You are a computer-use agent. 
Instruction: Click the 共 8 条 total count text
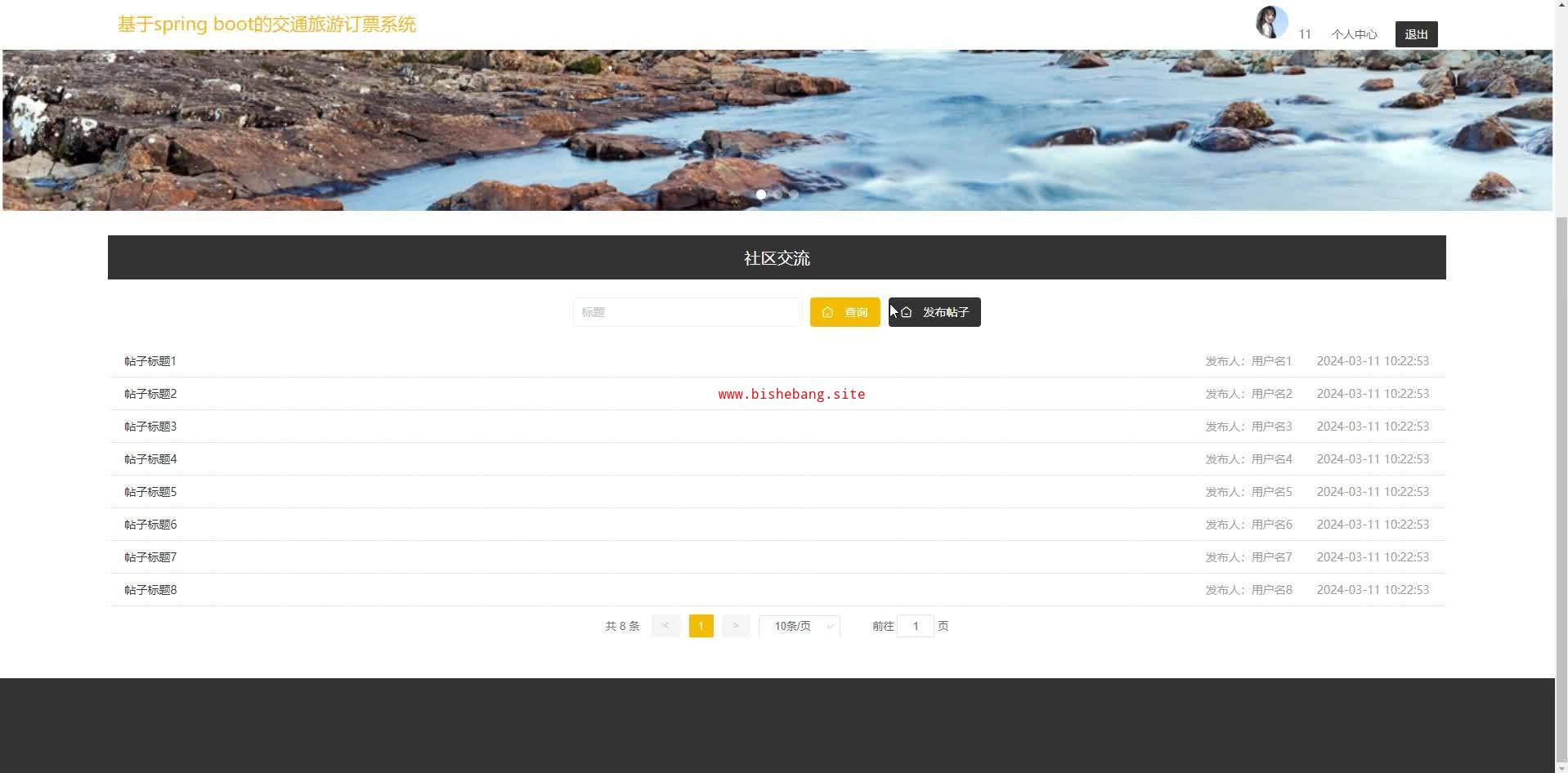coord(622,626)
